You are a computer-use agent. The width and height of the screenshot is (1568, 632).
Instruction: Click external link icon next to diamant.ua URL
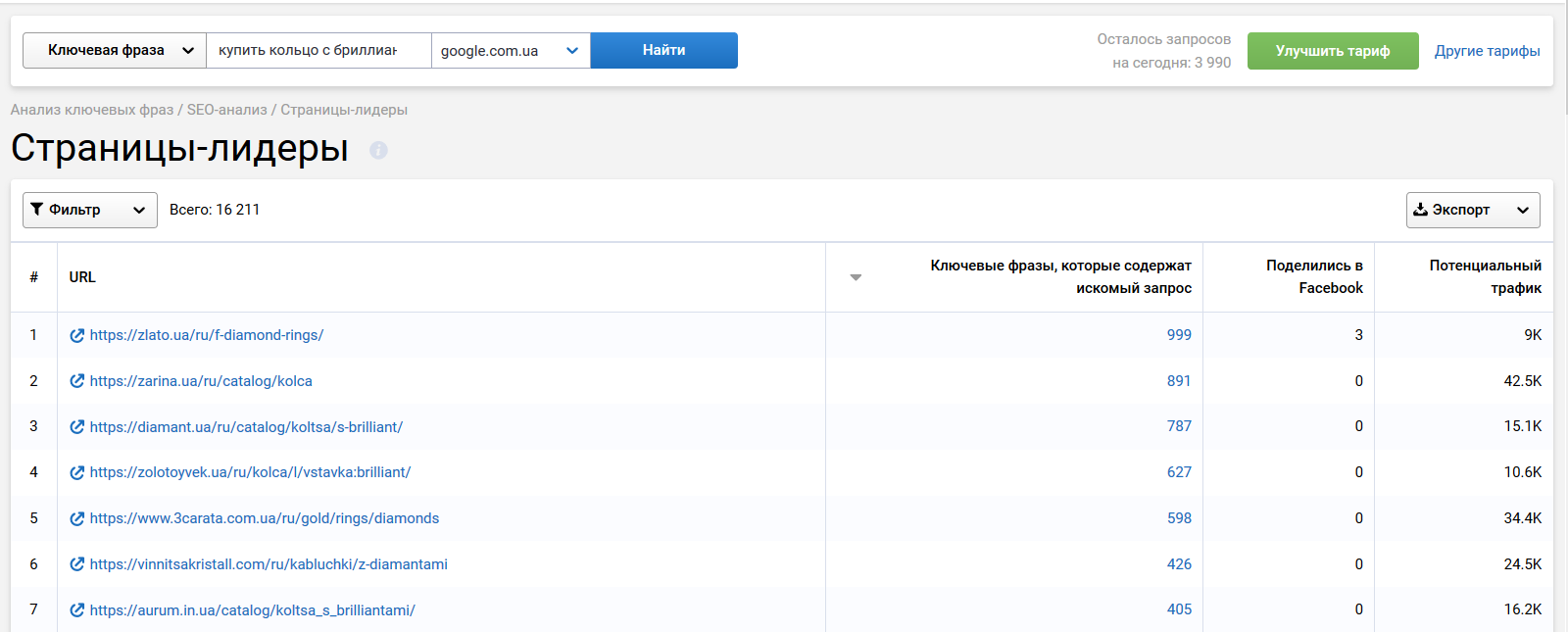click(x=77, y=427)
